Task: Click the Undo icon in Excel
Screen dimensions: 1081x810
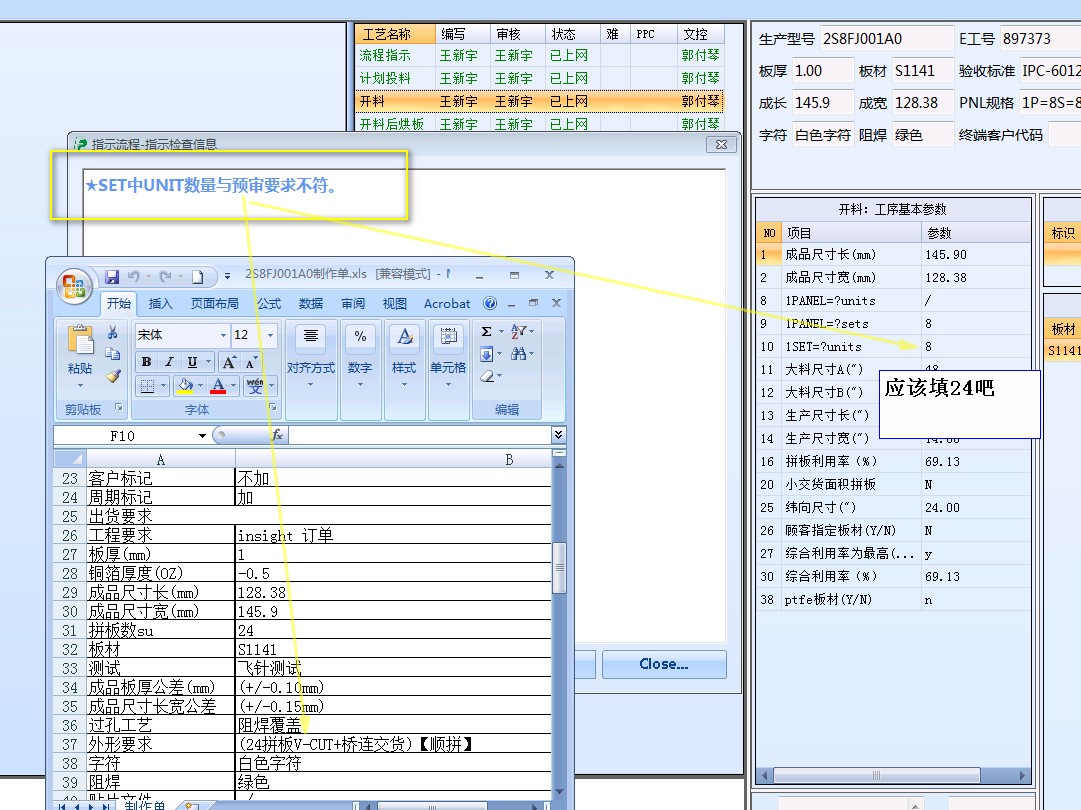Action: 134,276
